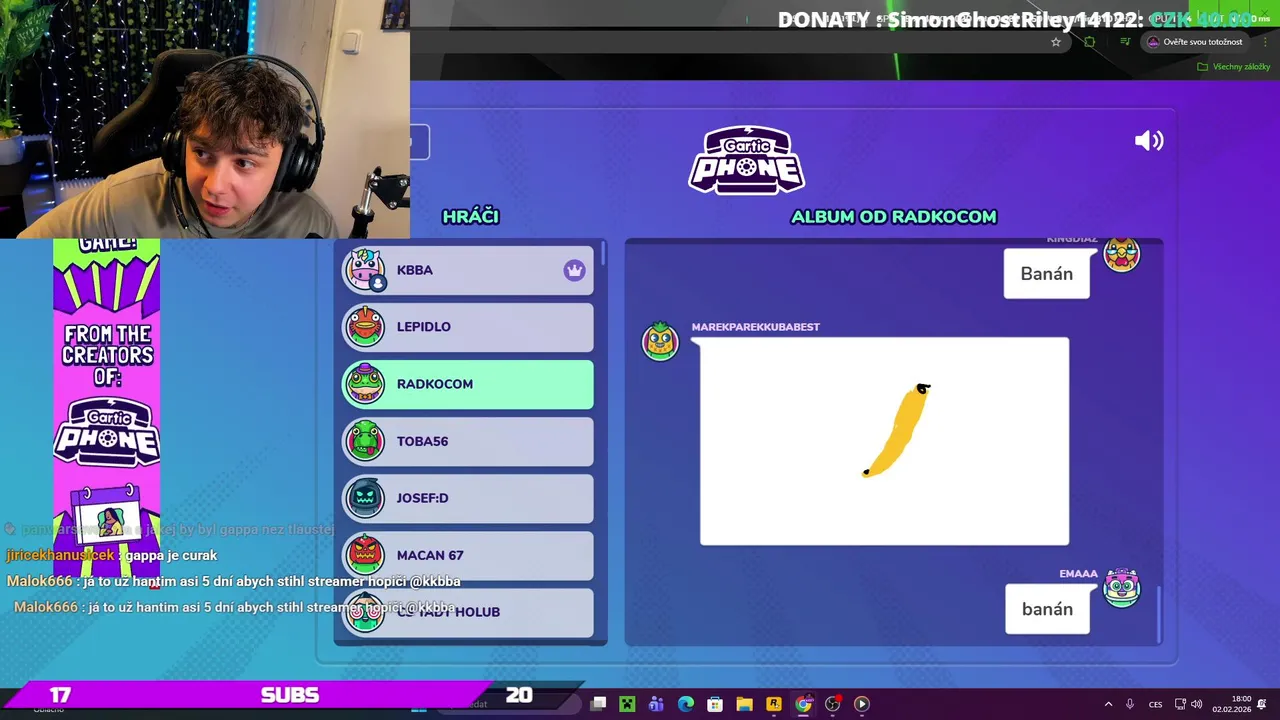
Task: Select player KBBA in list
Action: tap(468, 270)
